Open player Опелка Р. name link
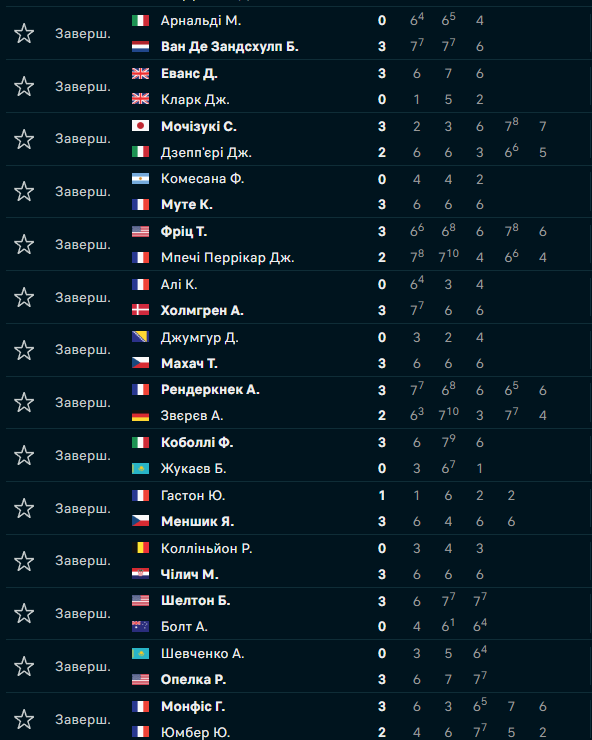Image resolution: width=592 pixels, height=740 pixels. (x=194, y=679)
